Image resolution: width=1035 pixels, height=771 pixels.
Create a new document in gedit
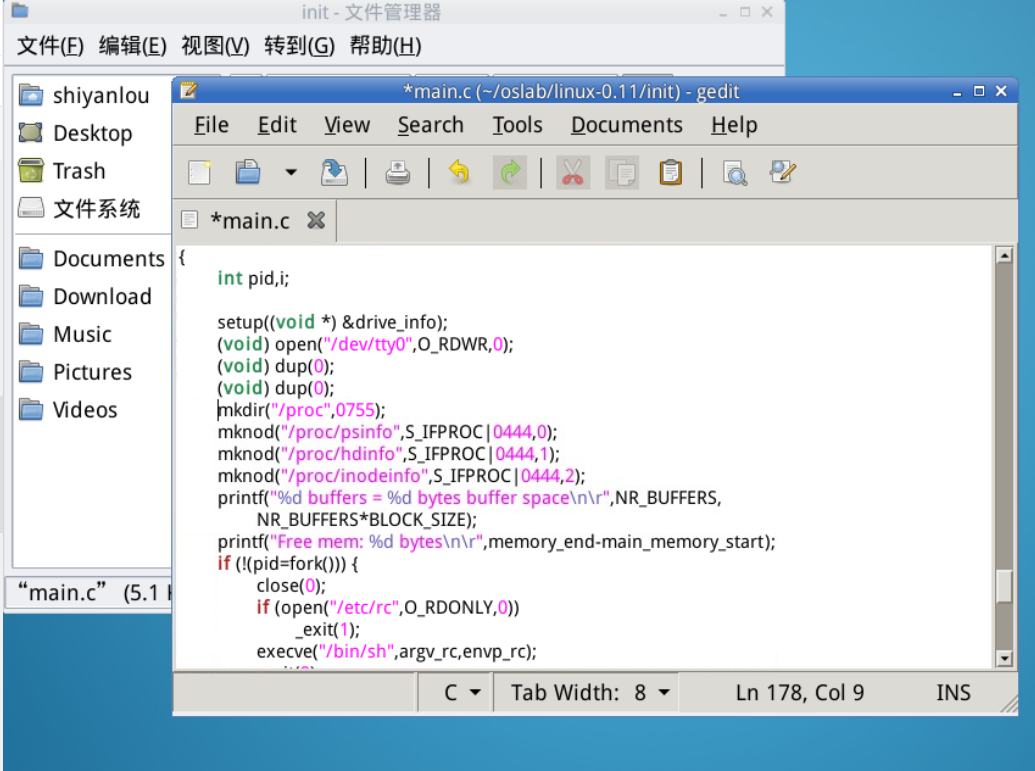pos(200,173)
